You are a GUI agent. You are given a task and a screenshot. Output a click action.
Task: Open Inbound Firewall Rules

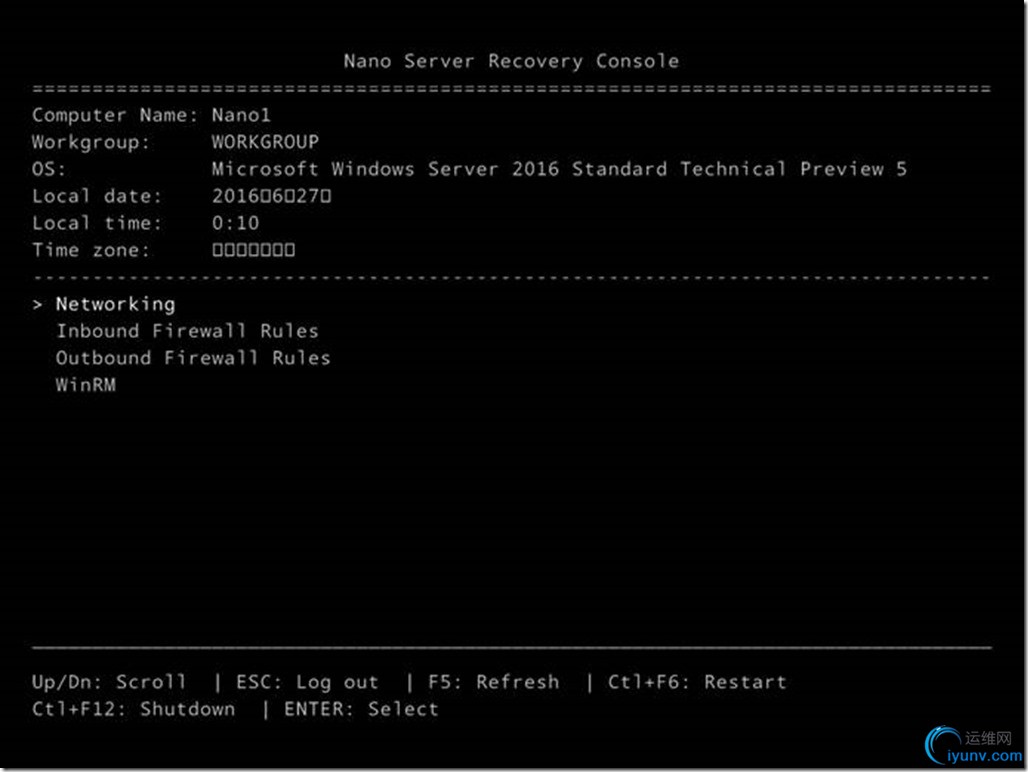click(187, 331)
